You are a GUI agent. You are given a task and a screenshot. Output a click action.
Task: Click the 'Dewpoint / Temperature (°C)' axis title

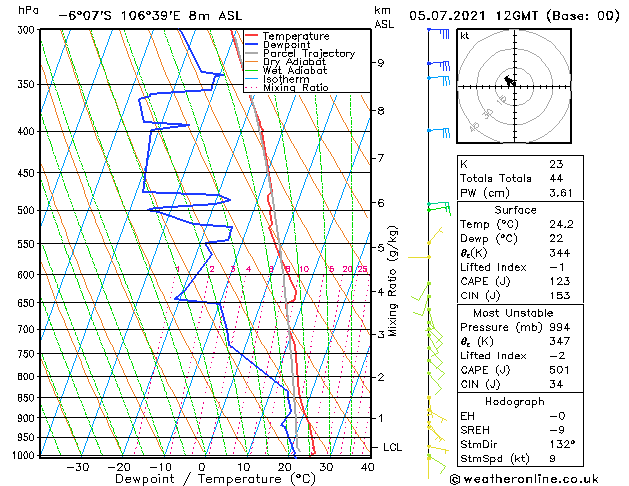tap(216, 479)
